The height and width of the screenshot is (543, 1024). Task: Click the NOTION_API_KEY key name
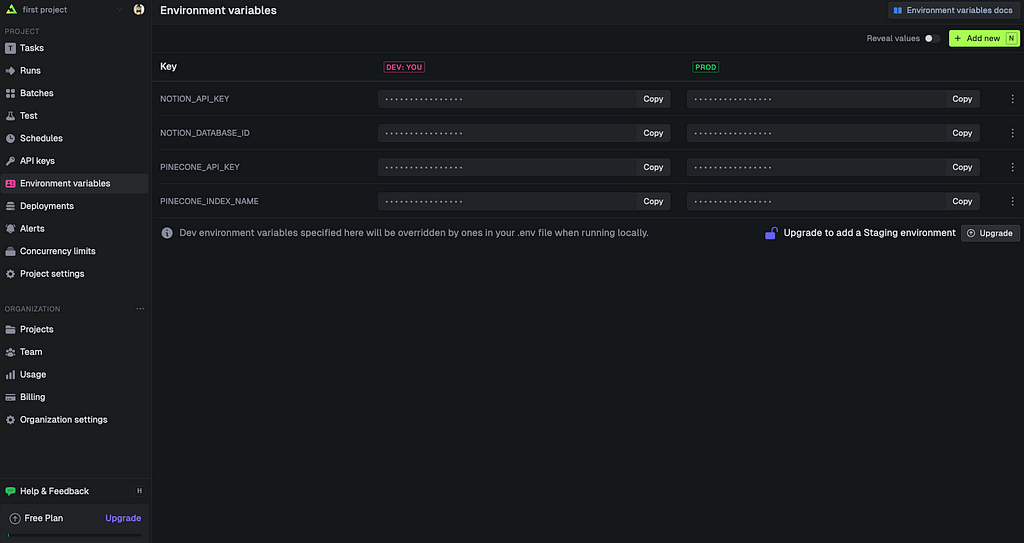195,99
